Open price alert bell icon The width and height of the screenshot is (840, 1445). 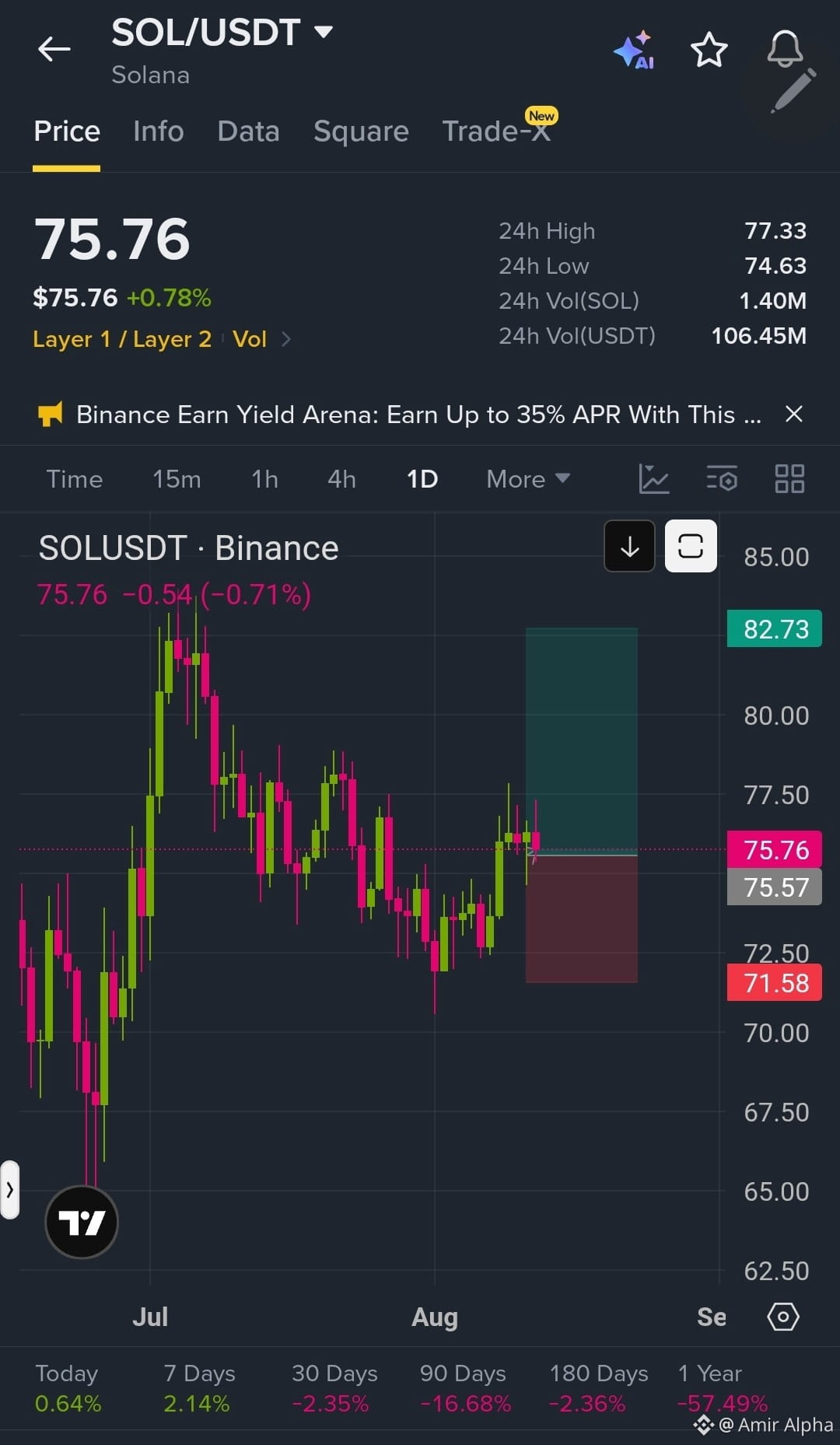pyautogui.click(x=785, y=48)
